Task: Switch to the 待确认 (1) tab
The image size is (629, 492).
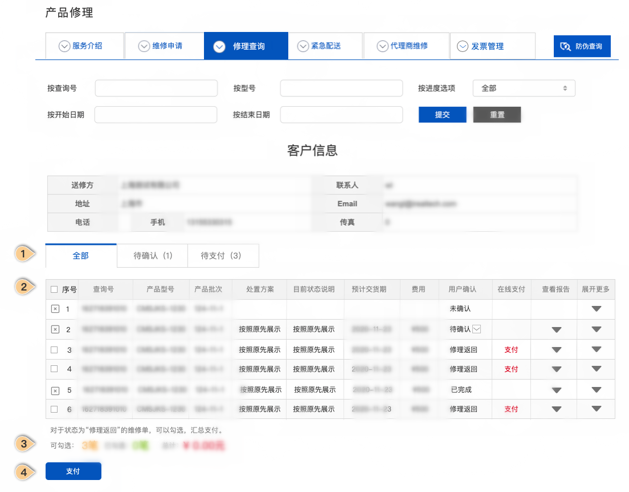Action: click(153, 256)
